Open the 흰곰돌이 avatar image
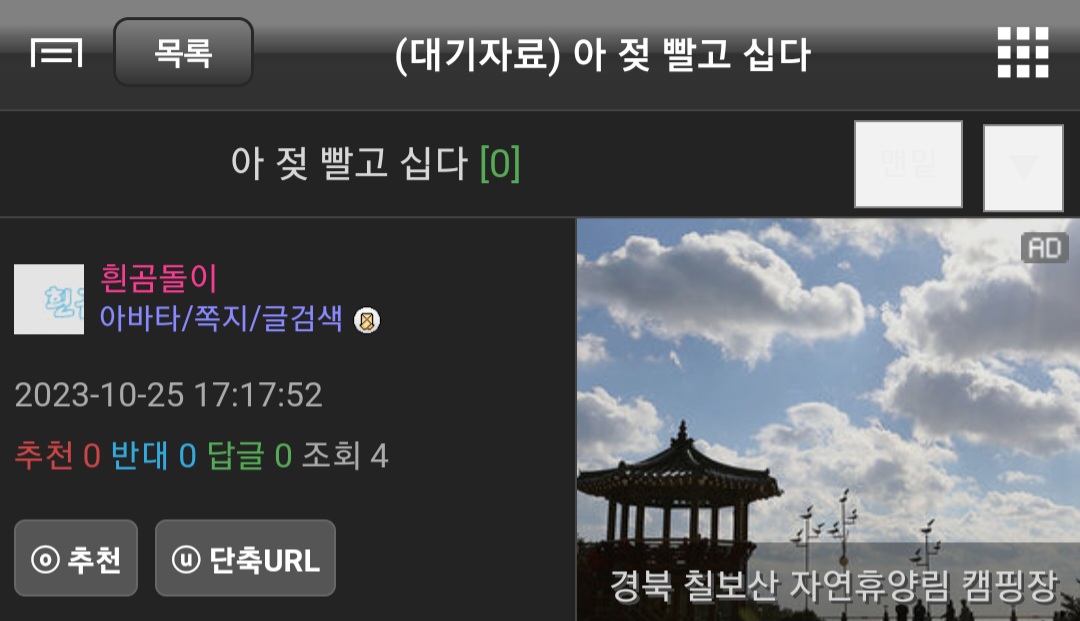 click(x=49, y=299)
